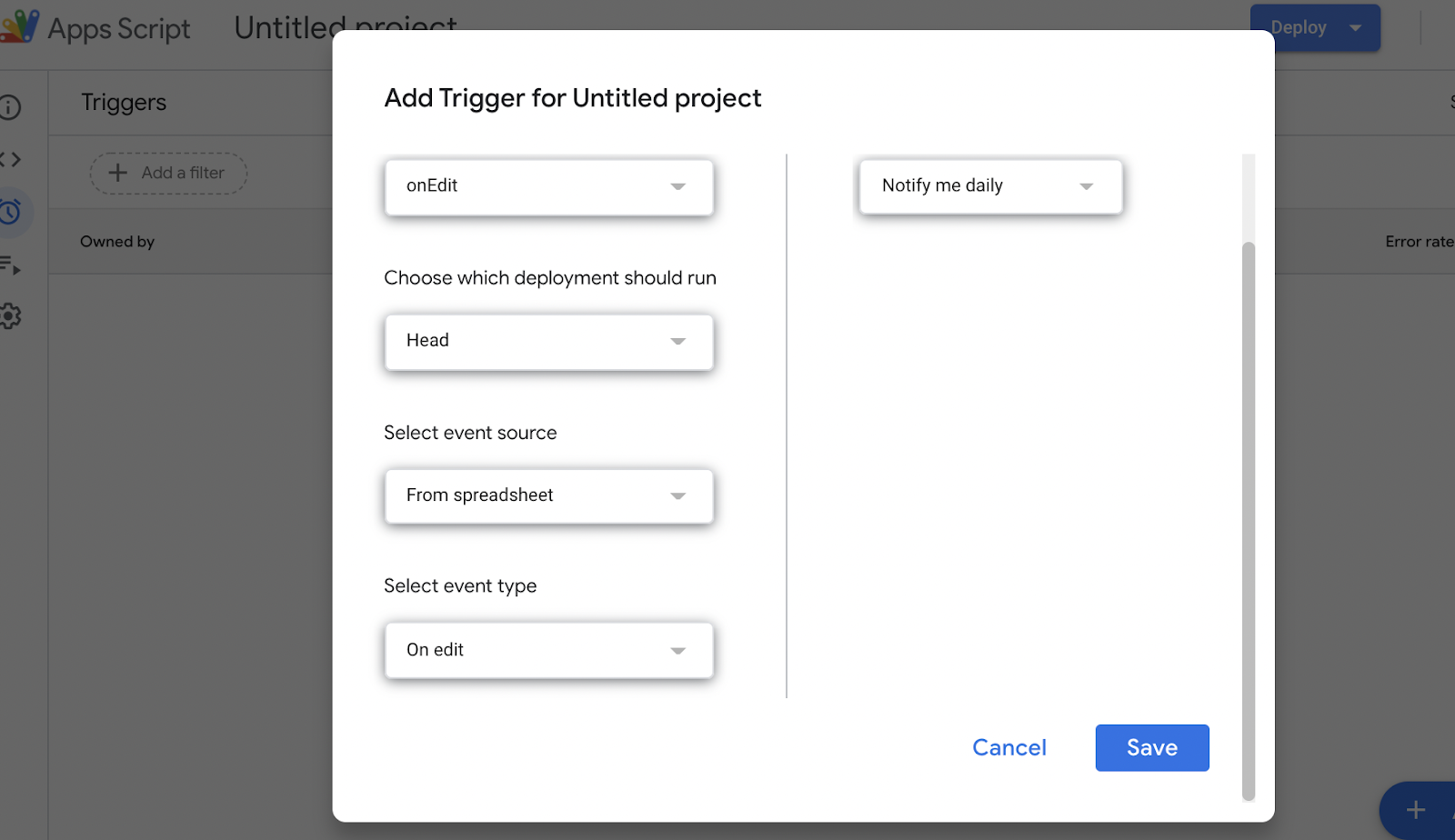Open the Executions panel icon
Screen dimensions: 1455x840
click(11, 266)
